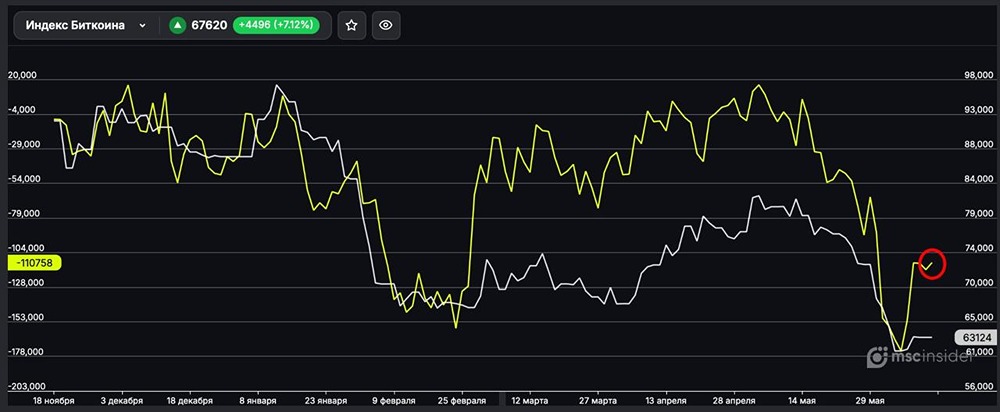The height and width of the screenshot is (412, 1000).
Task: Click the 93,000 right axis label
Action: 980,110
